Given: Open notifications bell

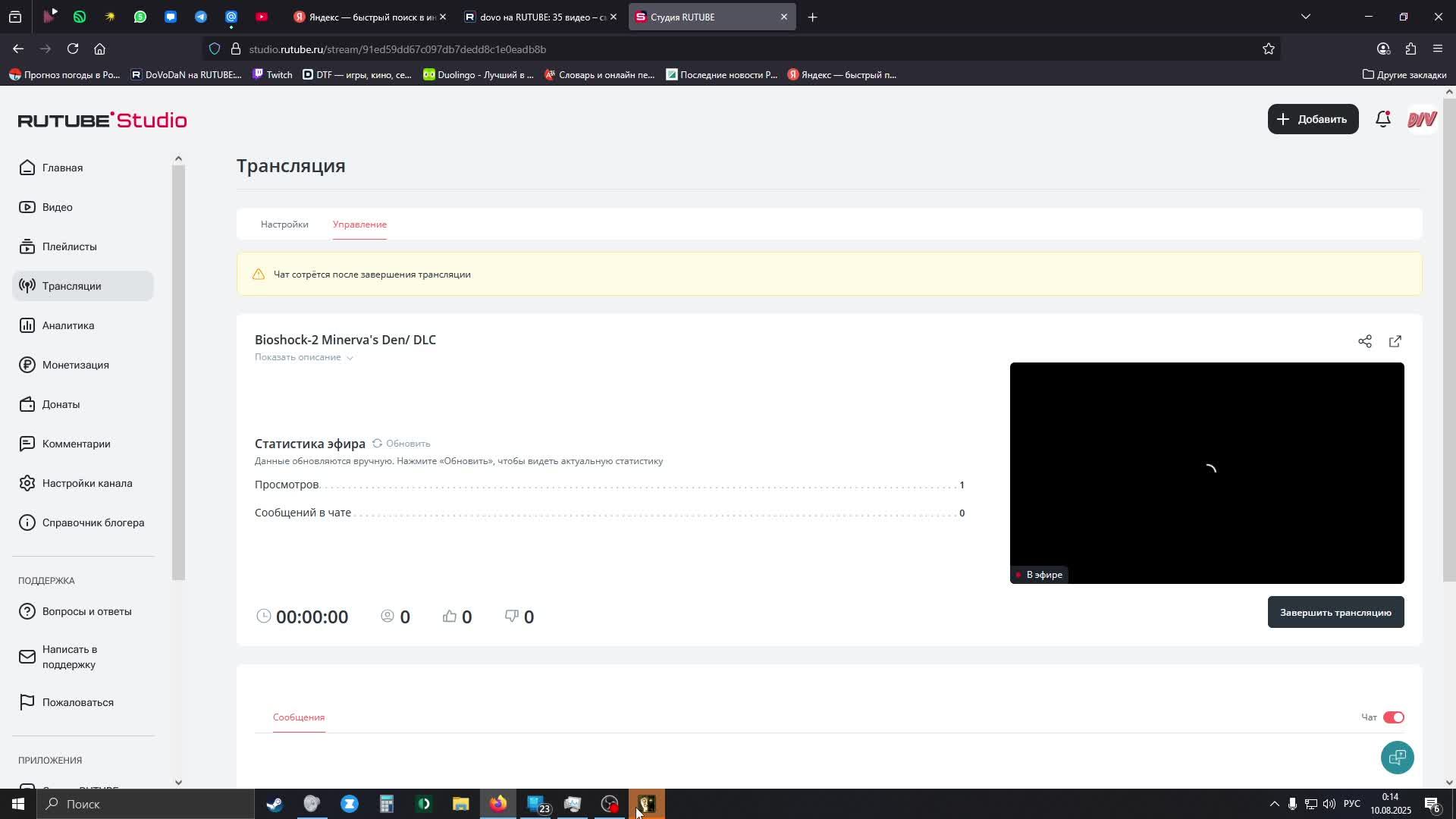Looking at the screenshot, I should click(x=1382, y=119).
